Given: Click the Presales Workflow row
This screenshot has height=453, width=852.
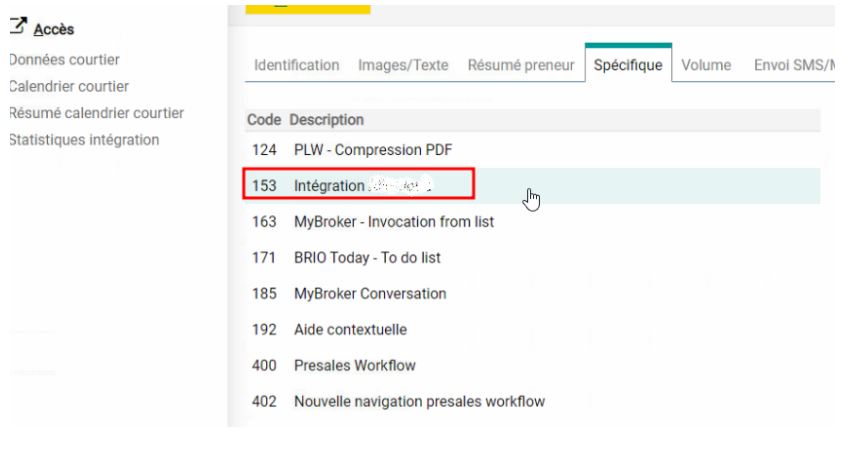Looking at the screenshot, I should click(x=354, y=366).
